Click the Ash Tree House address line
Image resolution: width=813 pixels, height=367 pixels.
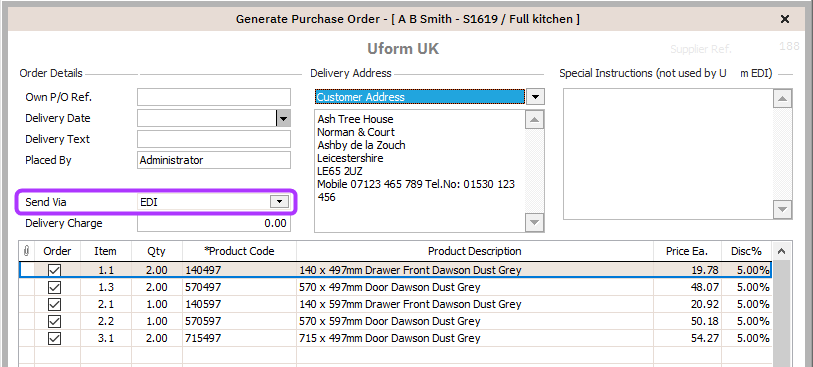(x=356, y=119)
